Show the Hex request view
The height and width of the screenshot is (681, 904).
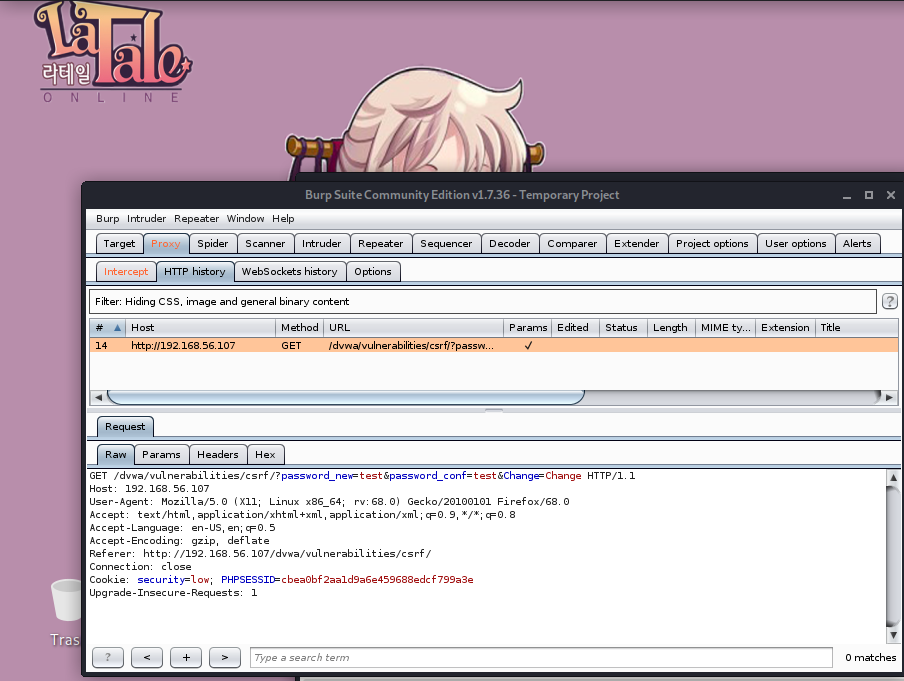point(265,454)
